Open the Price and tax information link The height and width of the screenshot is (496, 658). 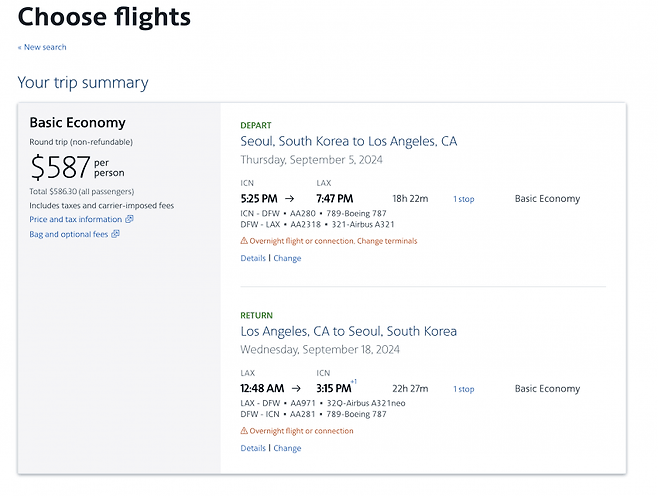(x=75, y=219)
